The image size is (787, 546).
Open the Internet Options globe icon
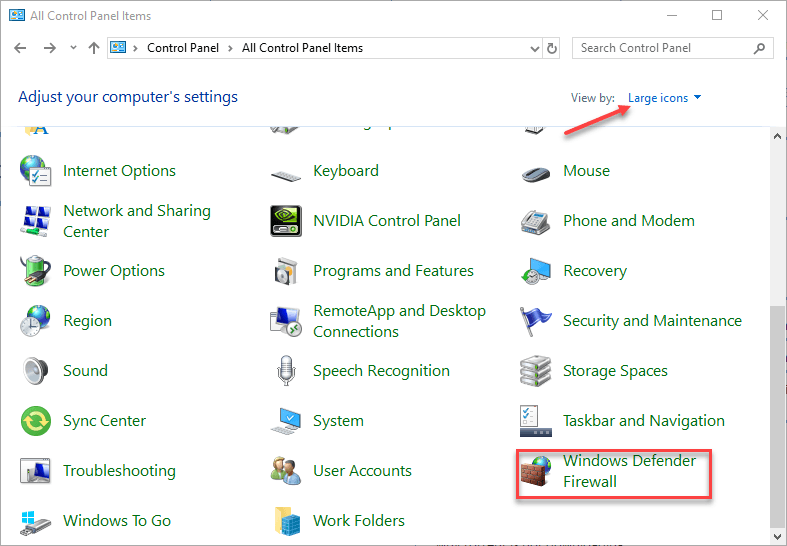tap(35, 171)
